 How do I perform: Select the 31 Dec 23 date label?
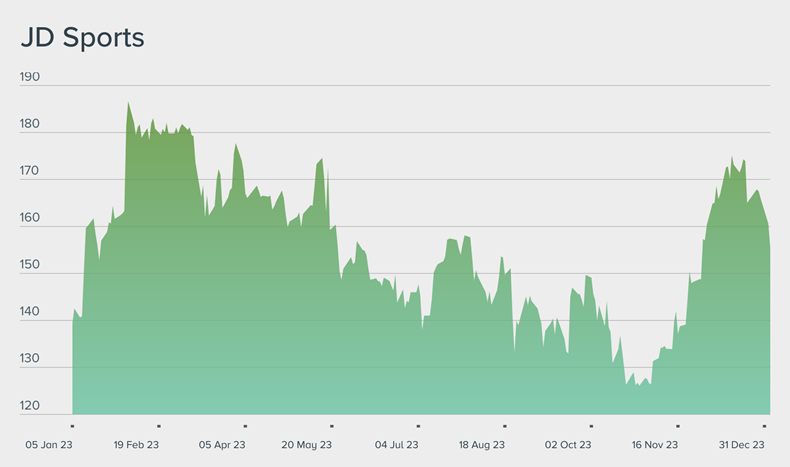(741, 445)
